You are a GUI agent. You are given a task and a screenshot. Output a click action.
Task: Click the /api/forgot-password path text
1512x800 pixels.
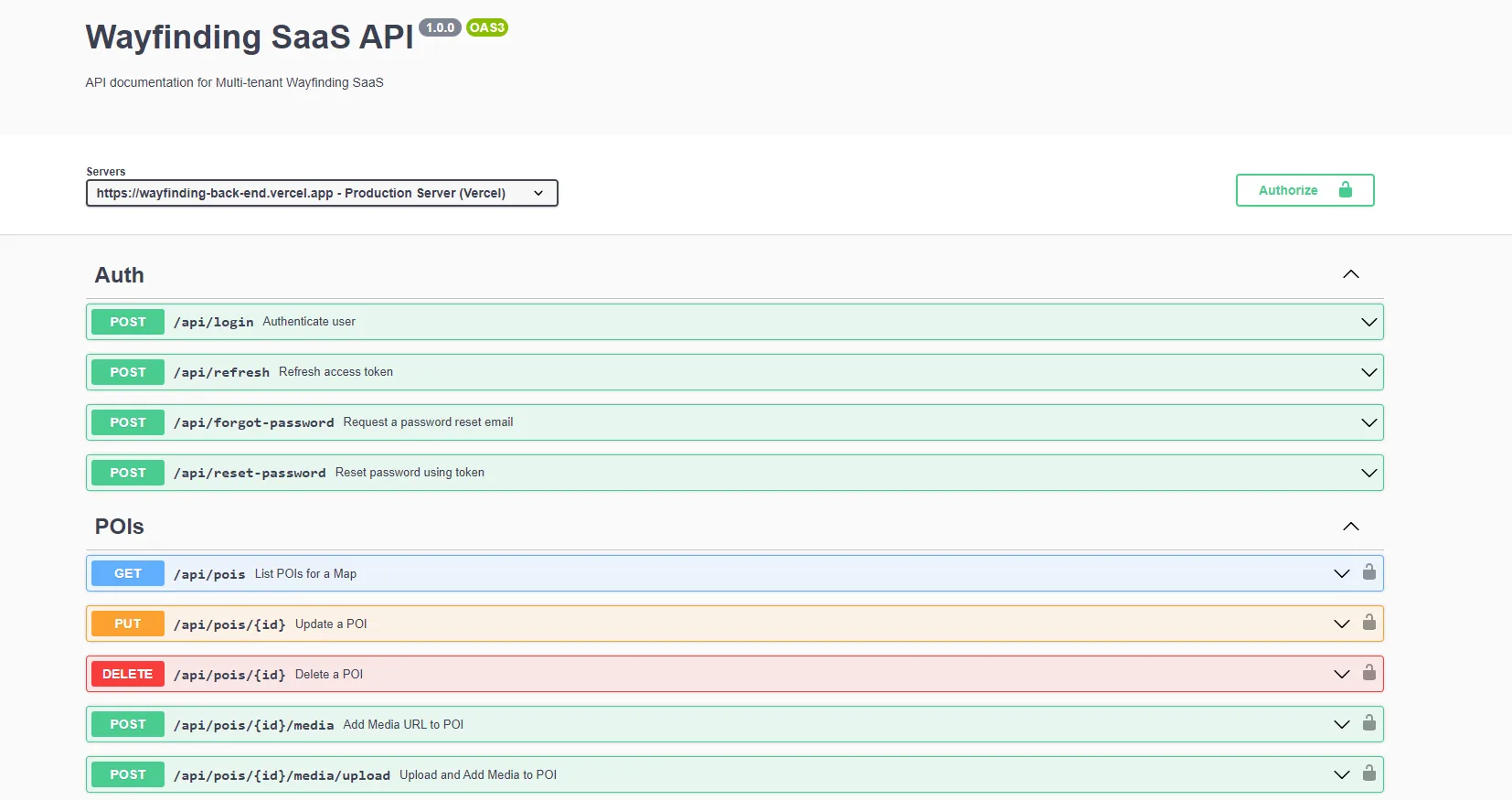tap(254, 422)
